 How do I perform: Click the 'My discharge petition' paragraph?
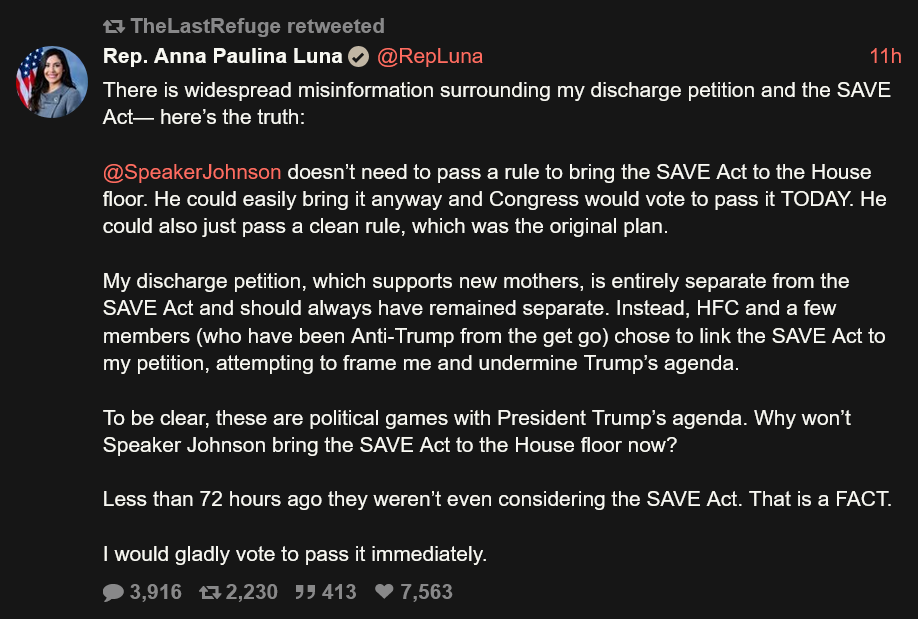494,322
